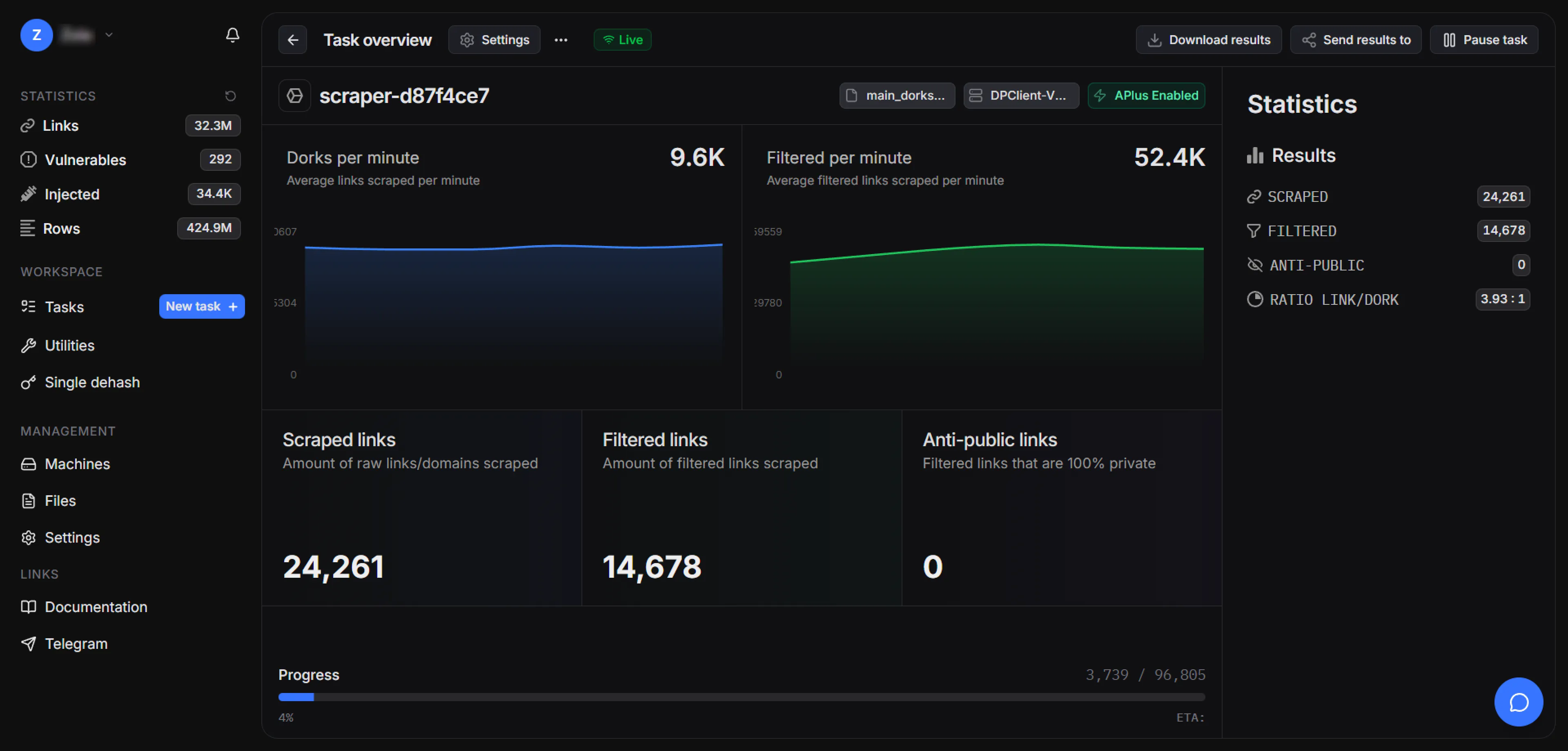1568x751 pixels.
Task: Open Single dehash tool
Action: 92,382
